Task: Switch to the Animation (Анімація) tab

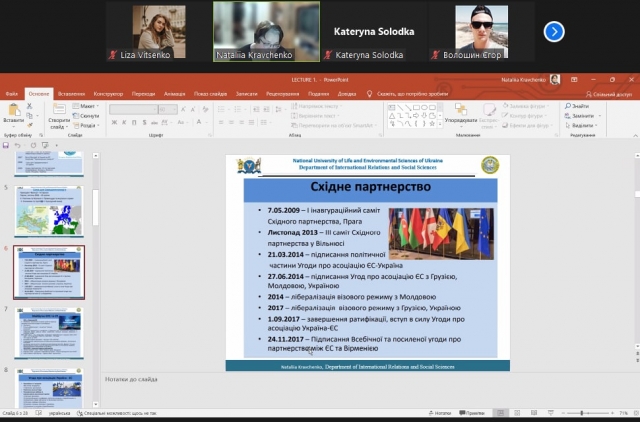Action: tap(174, 93)
